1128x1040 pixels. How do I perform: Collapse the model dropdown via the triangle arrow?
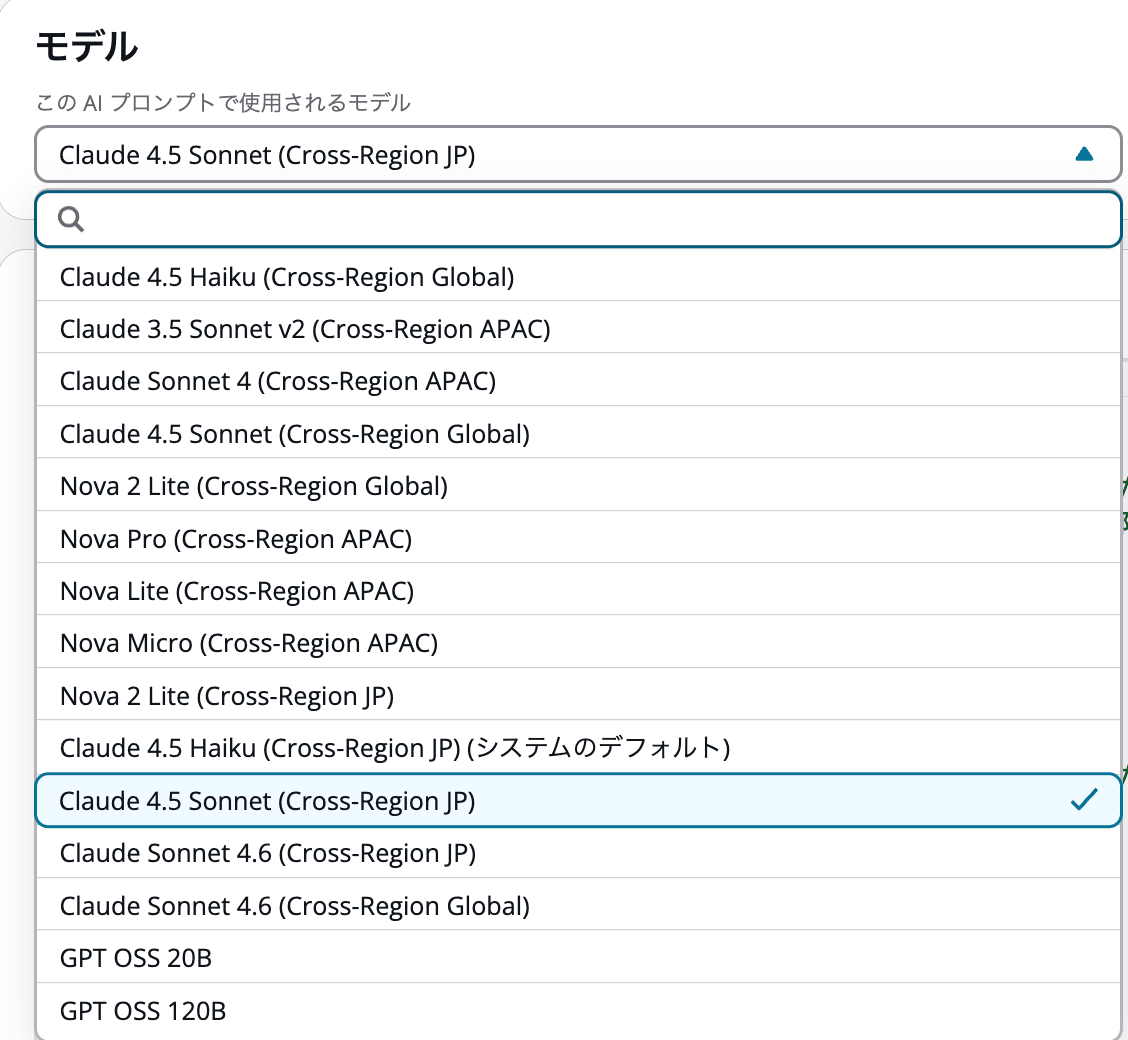tap(1083, 154)
